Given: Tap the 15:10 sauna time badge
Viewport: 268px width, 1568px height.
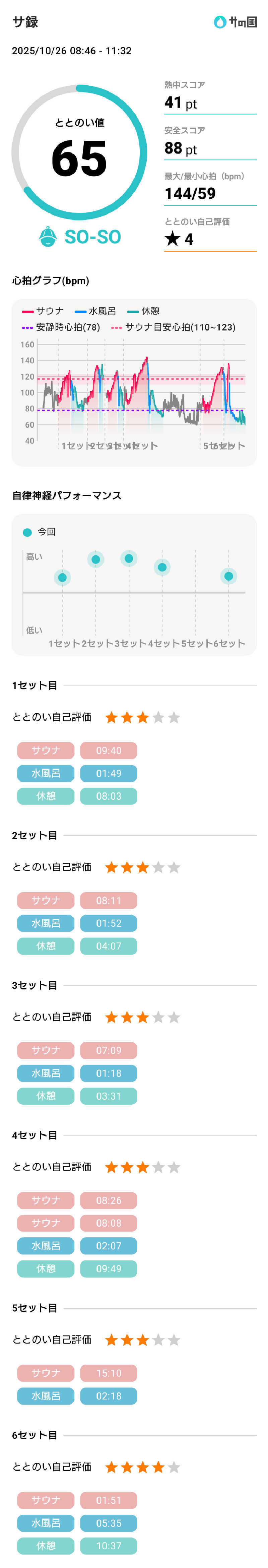Looking at the screenshot, I should point(109,1373).
